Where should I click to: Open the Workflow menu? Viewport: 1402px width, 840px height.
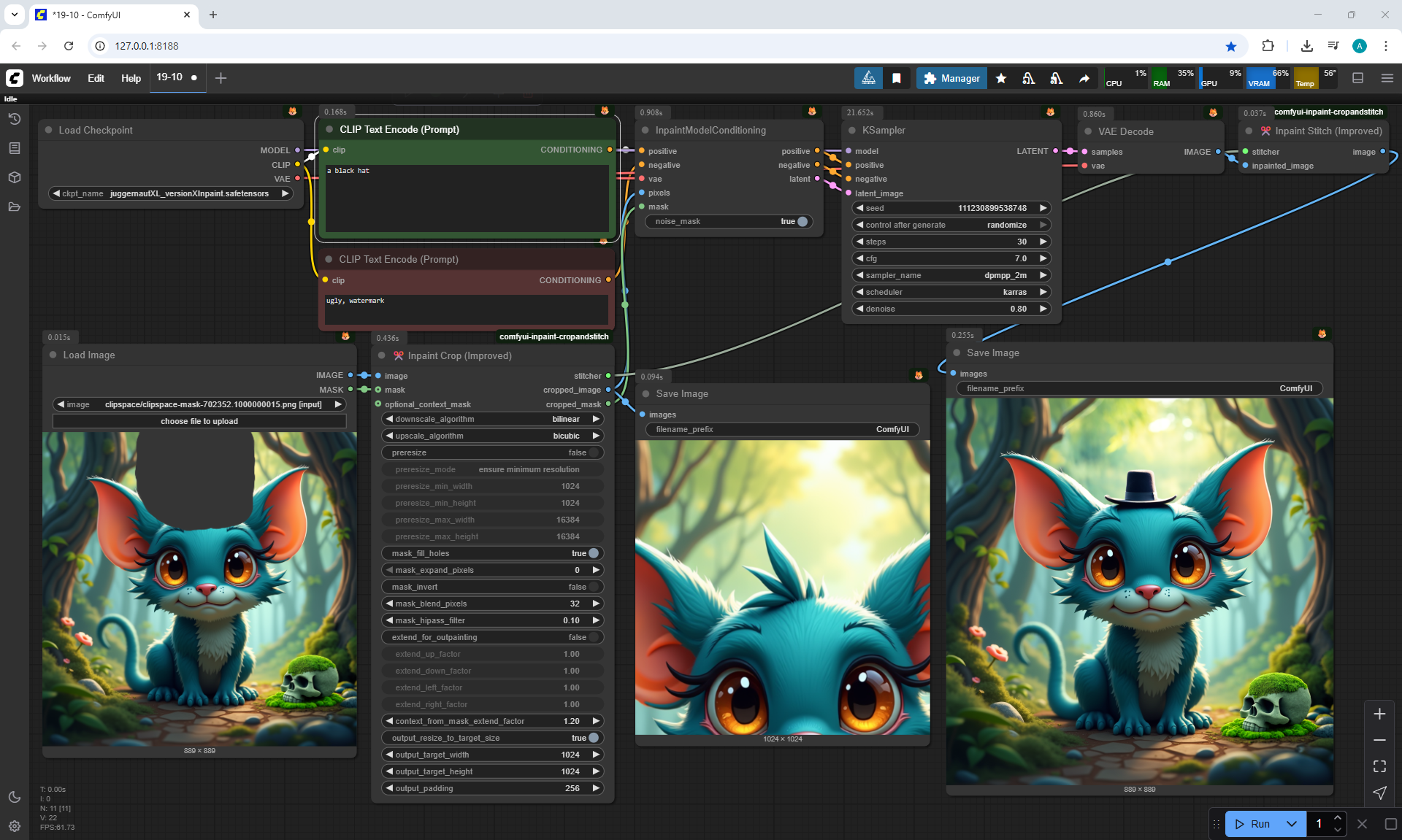[51, 78]
